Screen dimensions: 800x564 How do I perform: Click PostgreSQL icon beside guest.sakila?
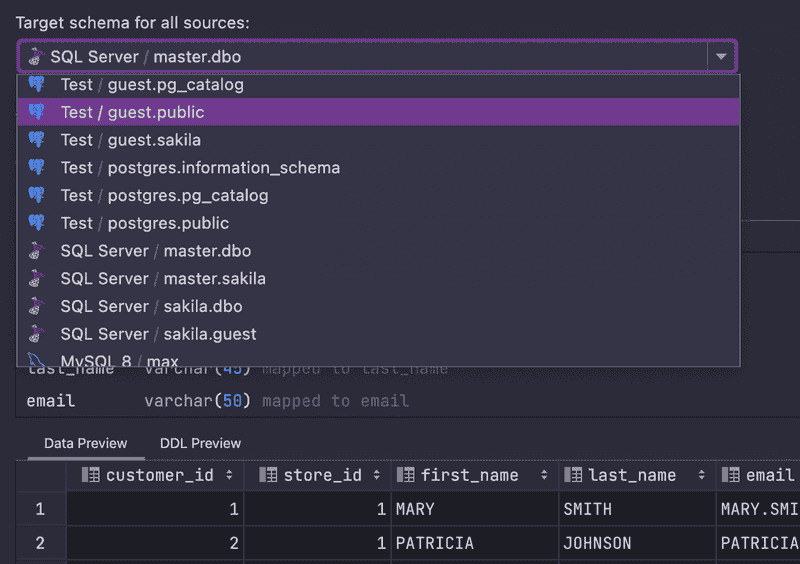coord(36,139)
